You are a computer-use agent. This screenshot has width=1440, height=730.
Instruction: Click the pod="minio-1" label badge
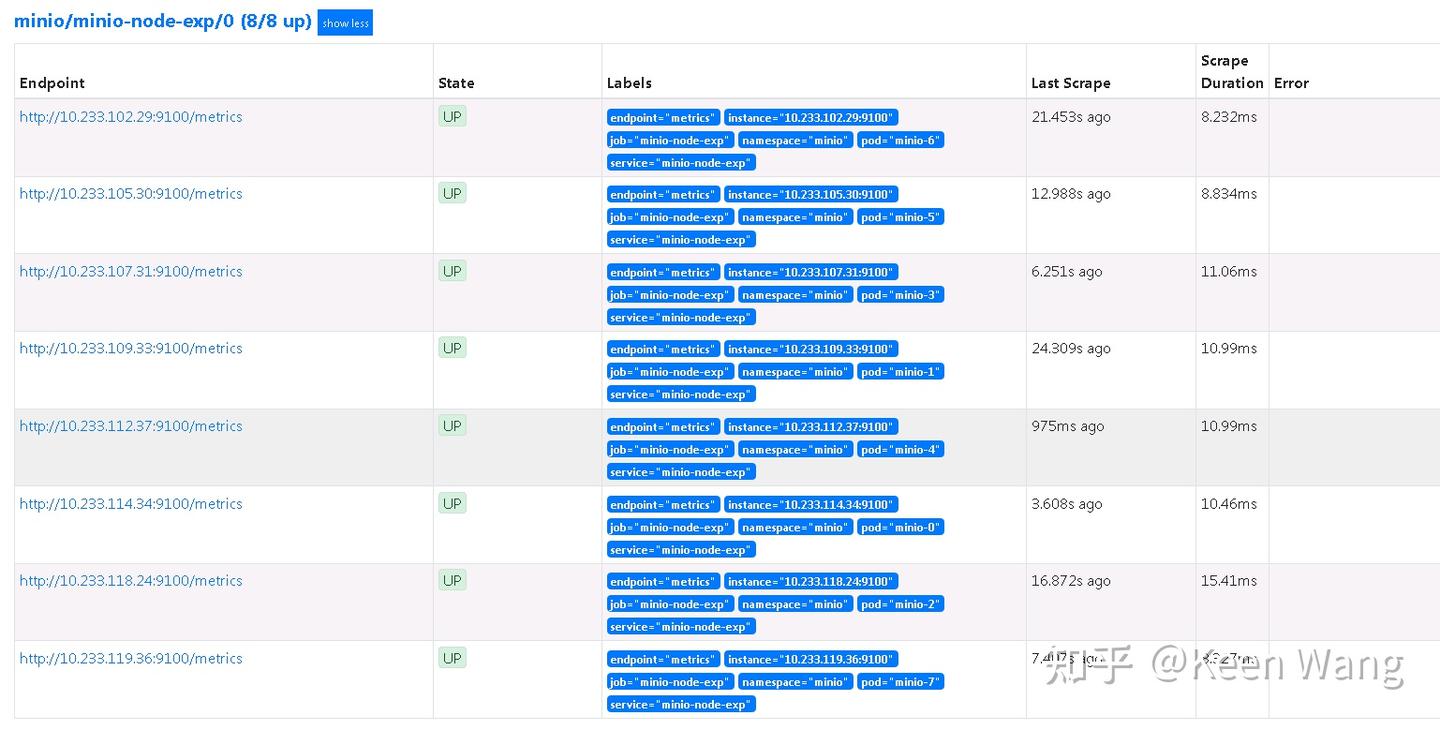pyautogui.click(x=900, y=372)
